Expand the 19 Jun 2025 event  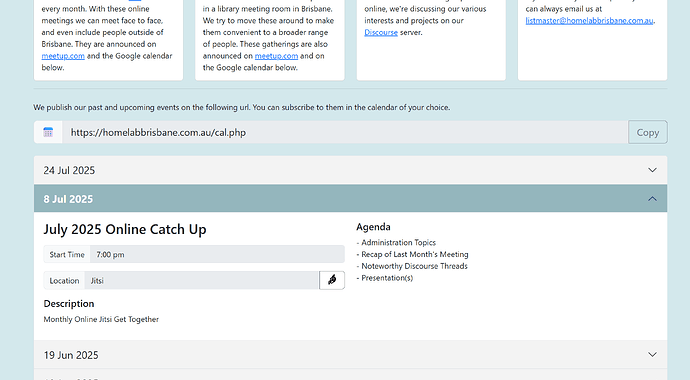[x=350, y=354]
